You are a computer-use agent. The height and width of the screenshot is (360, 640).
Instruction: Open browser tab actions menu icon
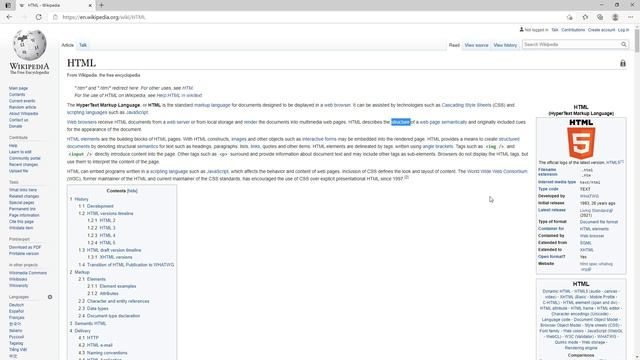(8, 5)
